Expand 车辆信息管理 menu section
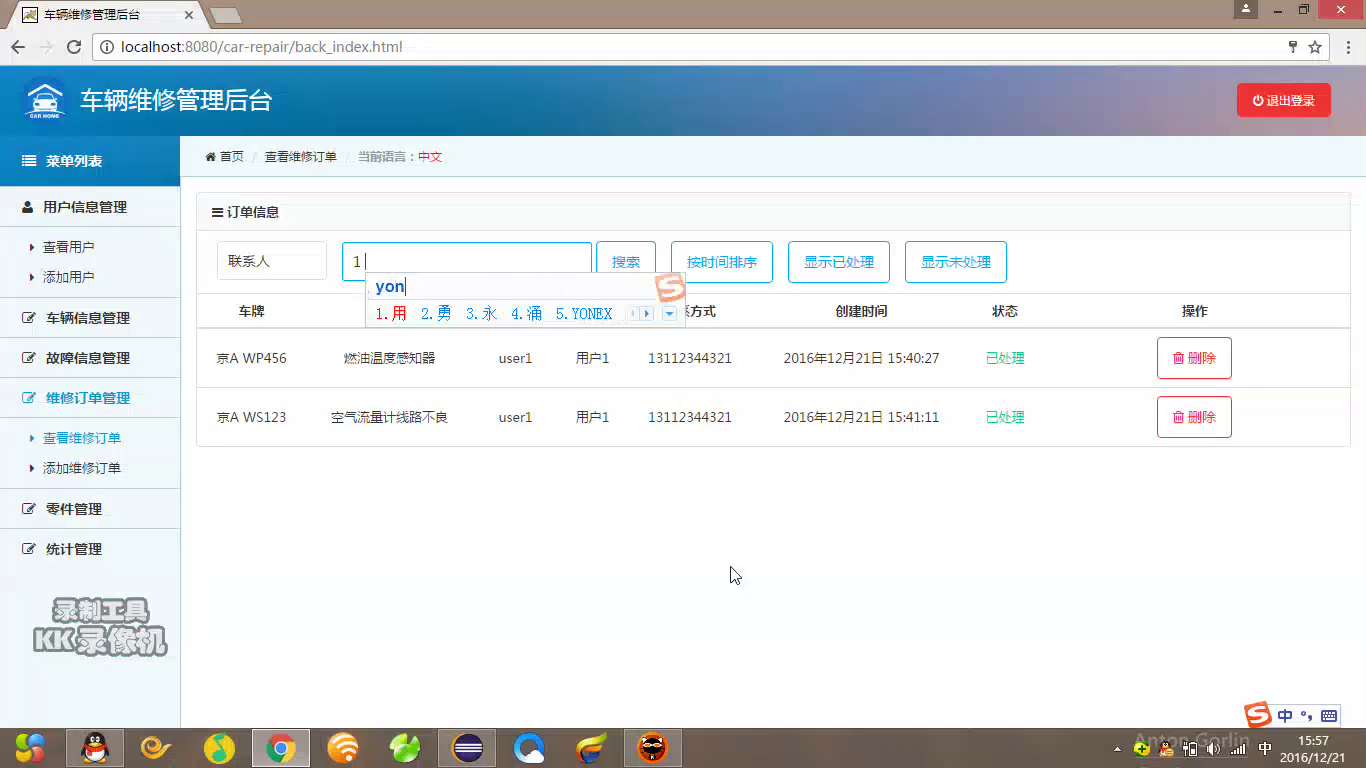The height and width of the screenshot is (768, 1366). 90,318
